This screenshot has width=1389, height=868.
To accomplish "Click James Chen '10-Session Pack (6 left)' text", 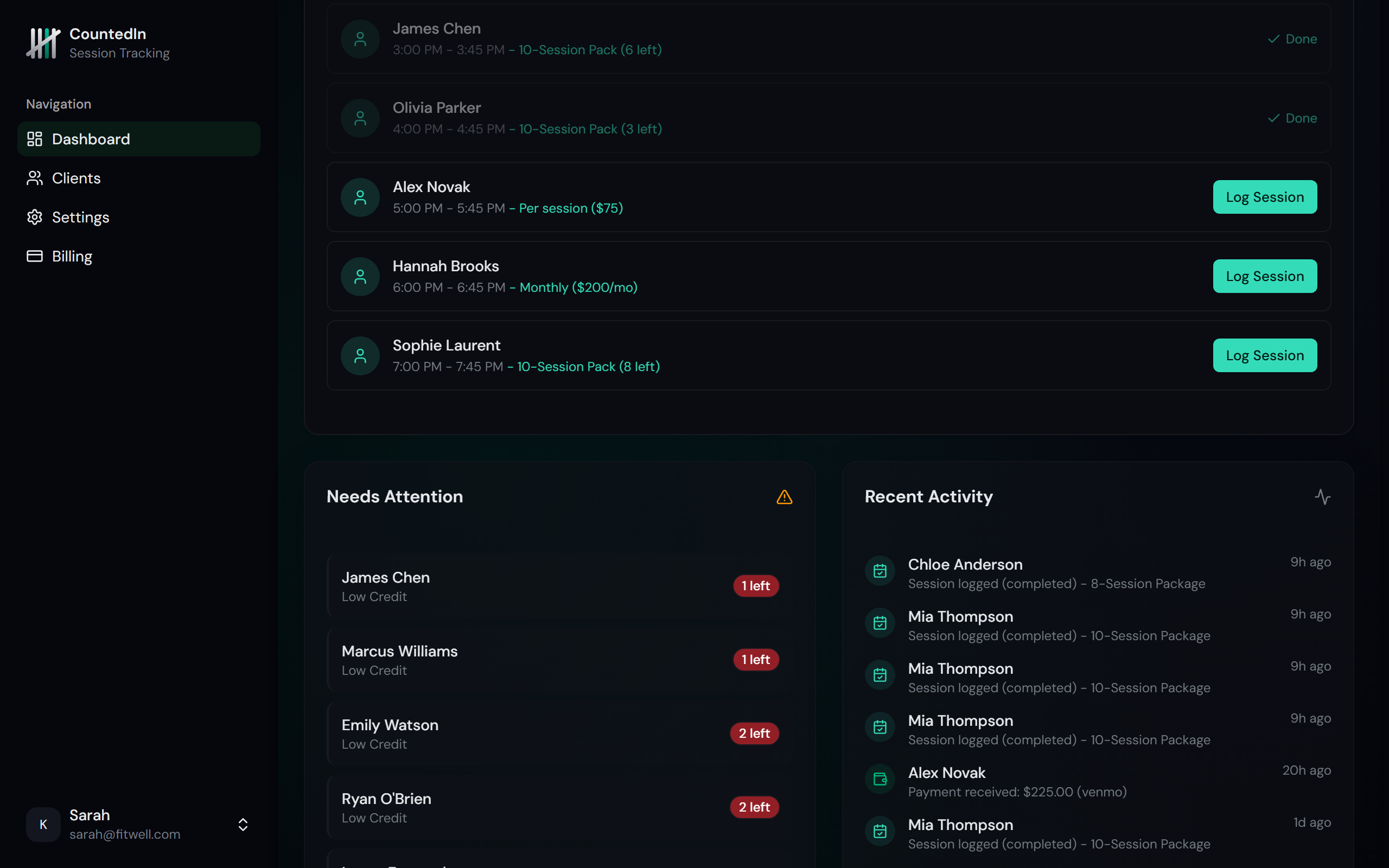I will point(590,50).
